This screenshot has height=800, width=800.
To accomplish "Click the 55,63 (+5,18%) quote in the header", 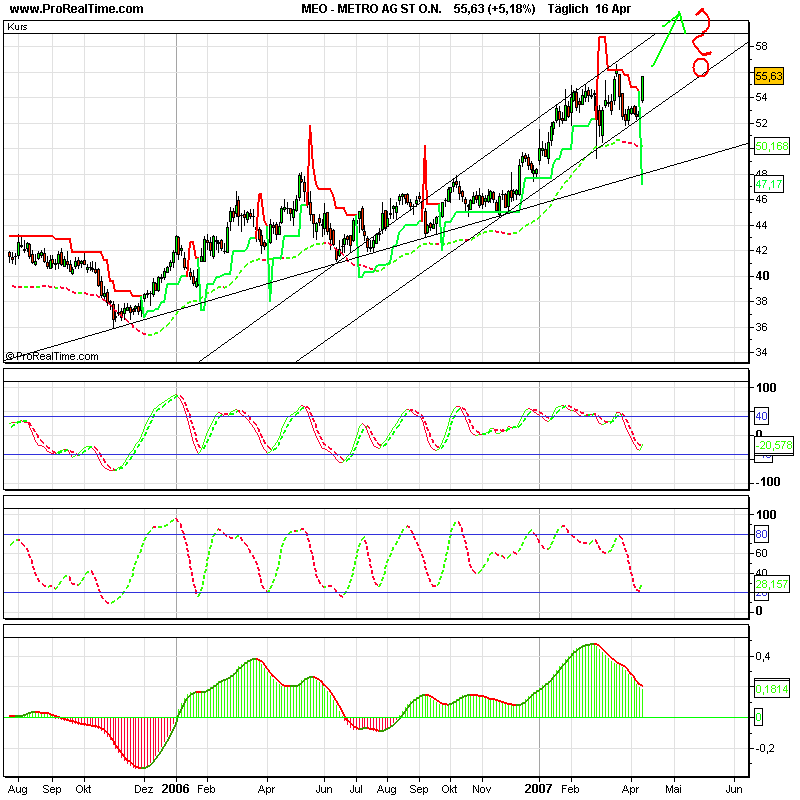I will pos(494,9).
